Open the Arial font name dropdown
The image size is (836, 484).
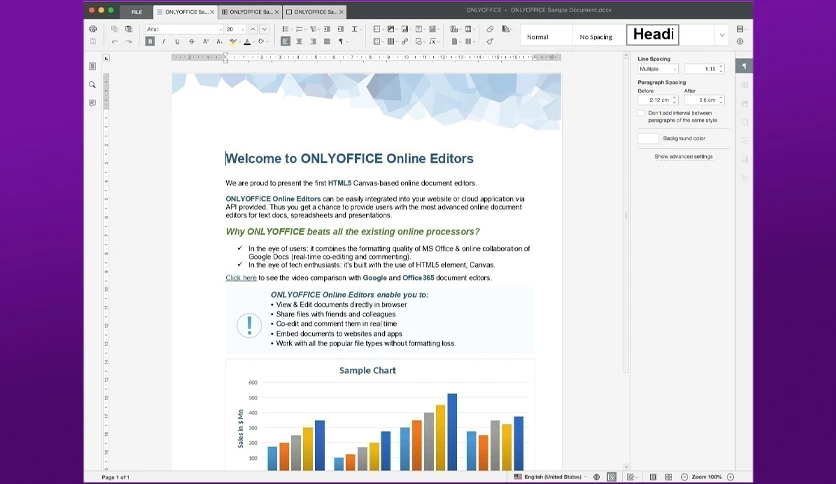click(220, 29)
